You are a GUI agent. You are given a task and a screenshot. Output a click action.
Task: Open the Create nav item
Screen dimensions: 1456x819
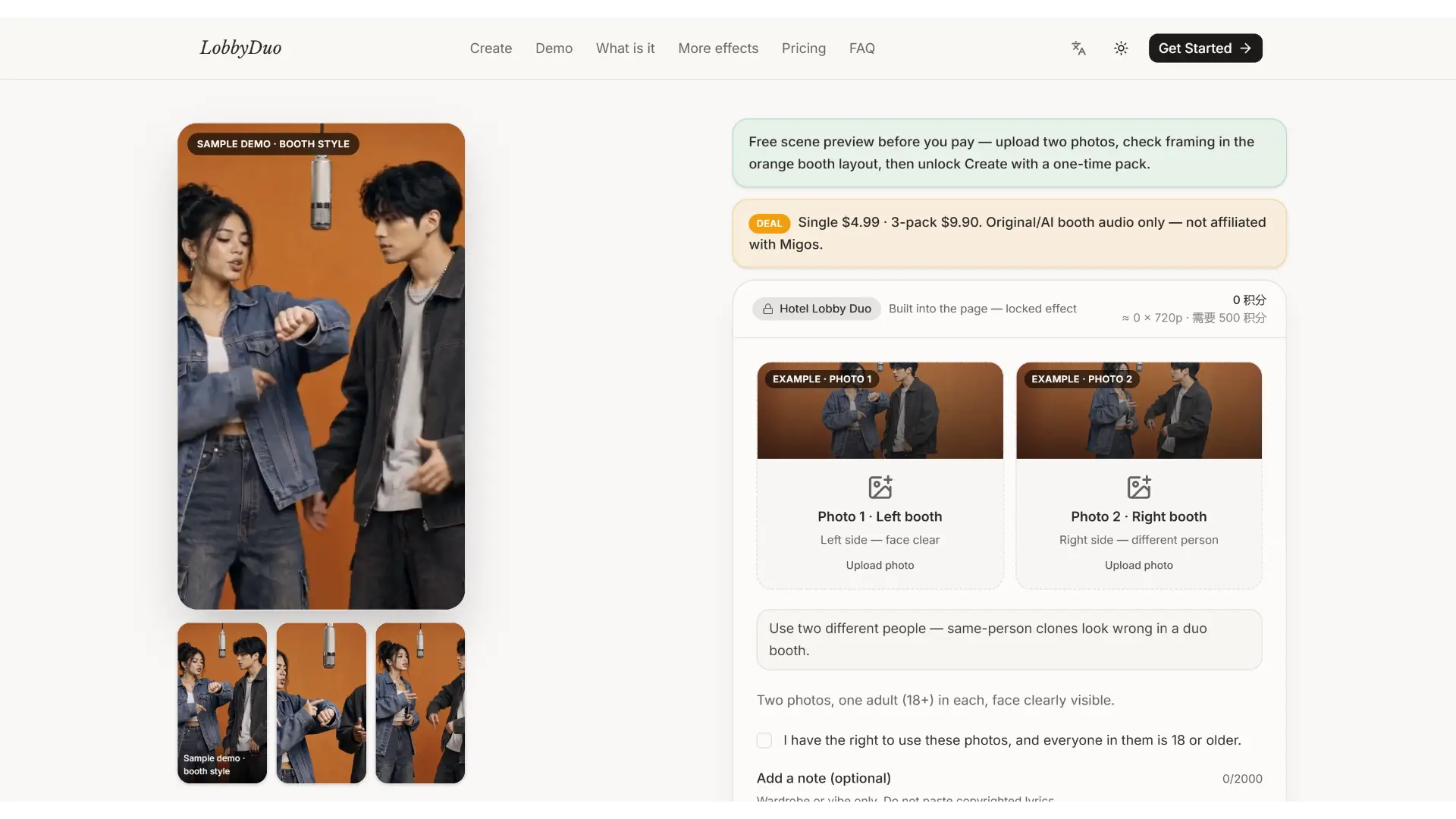point(491,49)
